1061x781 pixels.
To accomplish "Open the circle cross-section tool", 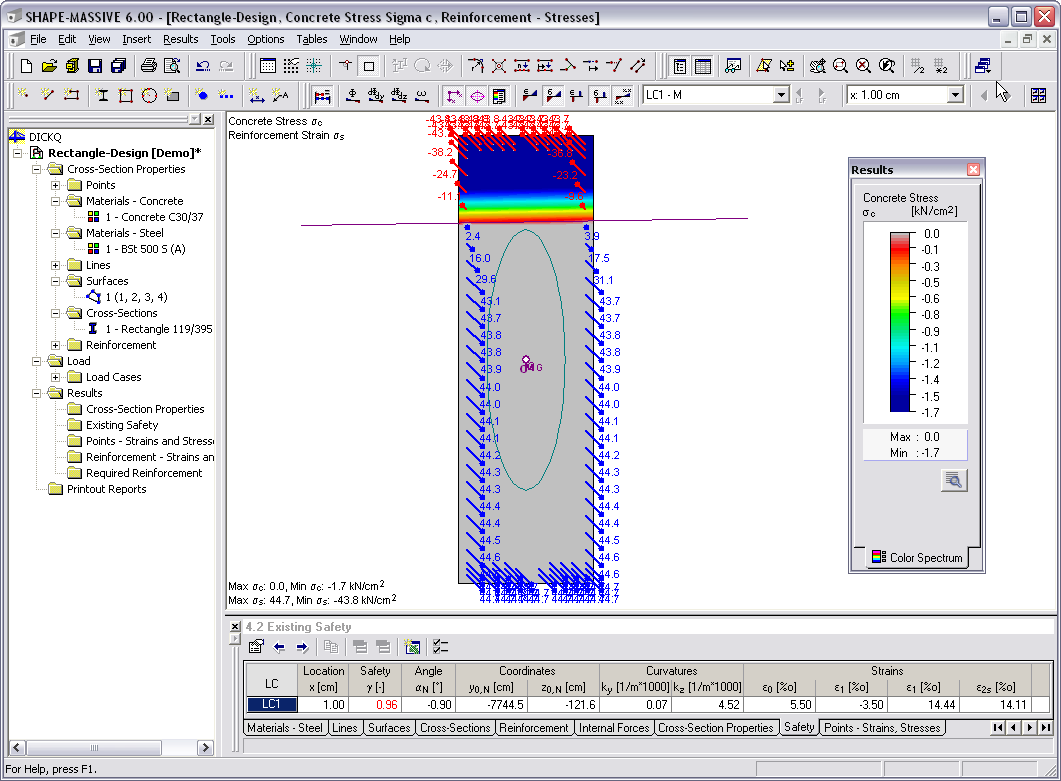I will (x=148, y=95).
